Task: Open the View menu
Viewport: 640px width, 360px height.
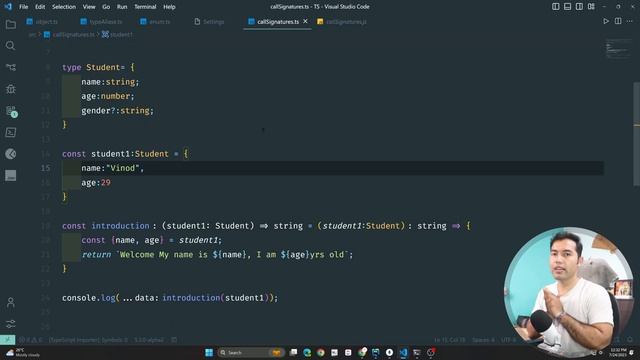Action: coord(89,7)
